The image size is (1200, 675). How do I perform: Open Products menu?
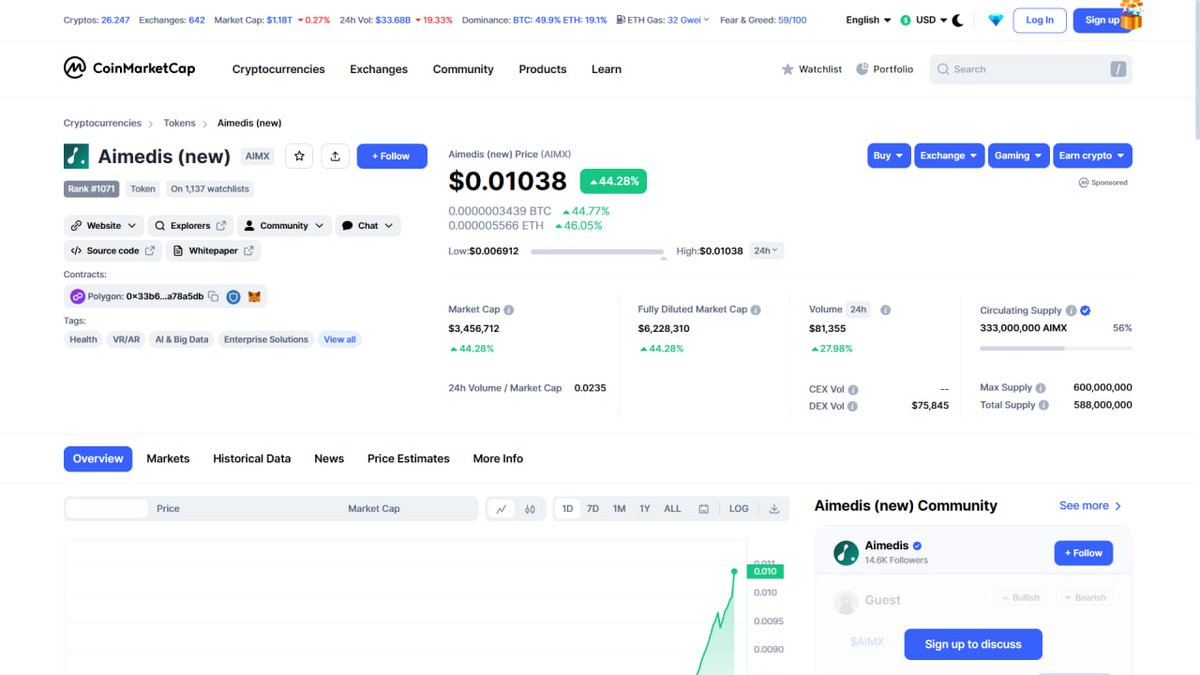pyautogui.click(x=542, y=69)
